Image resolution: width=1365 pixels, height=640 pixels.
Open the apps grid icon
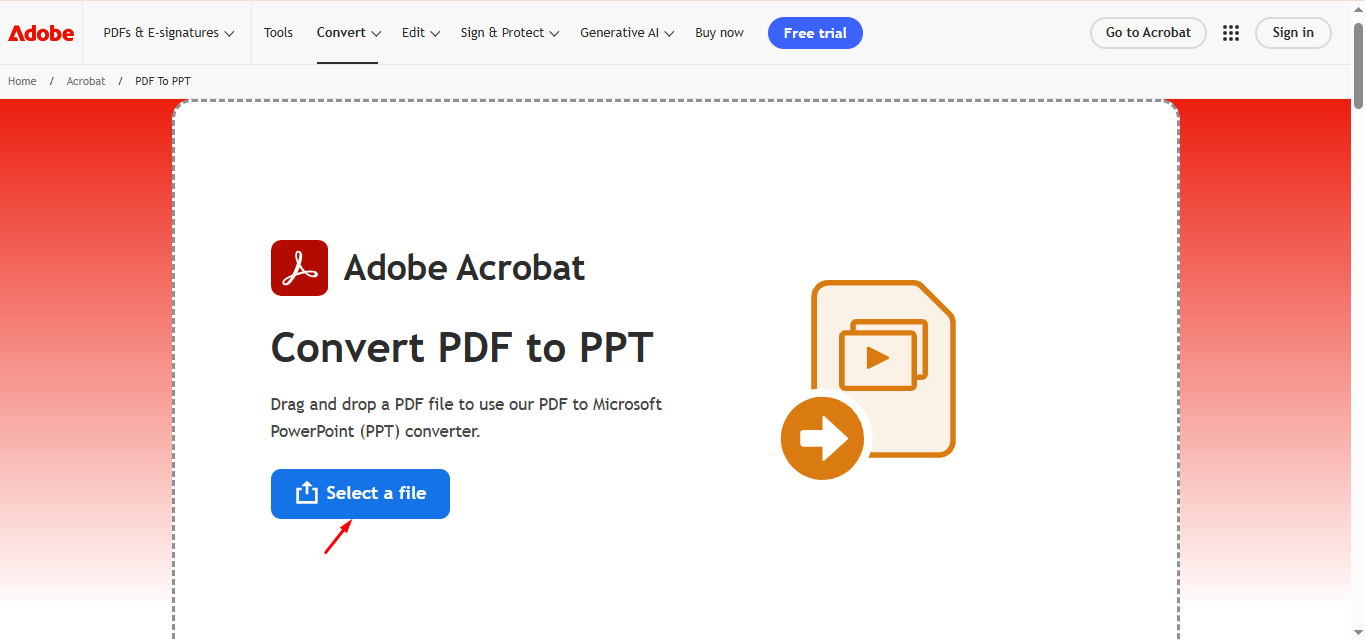coord(1231,33)
